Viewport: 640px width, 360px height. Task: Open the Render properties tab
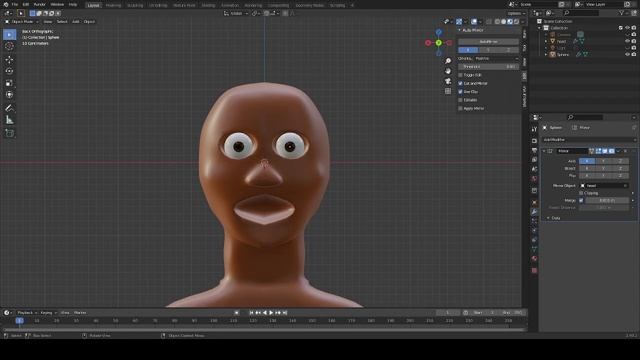pos(534,141)
